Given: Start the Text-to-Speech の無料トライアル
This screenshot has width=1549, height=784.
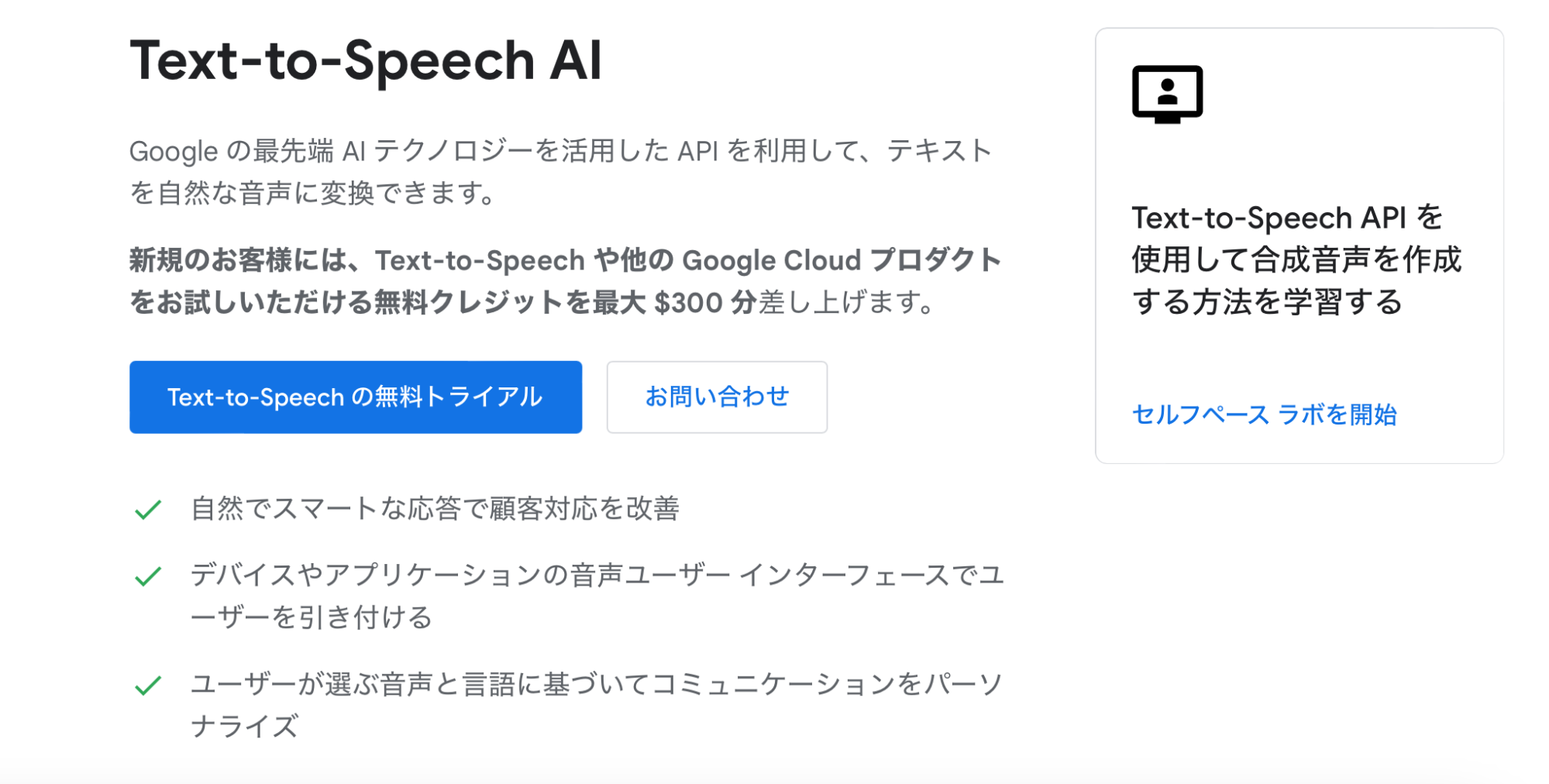Looking at the screenshot, I should point(356,397).
